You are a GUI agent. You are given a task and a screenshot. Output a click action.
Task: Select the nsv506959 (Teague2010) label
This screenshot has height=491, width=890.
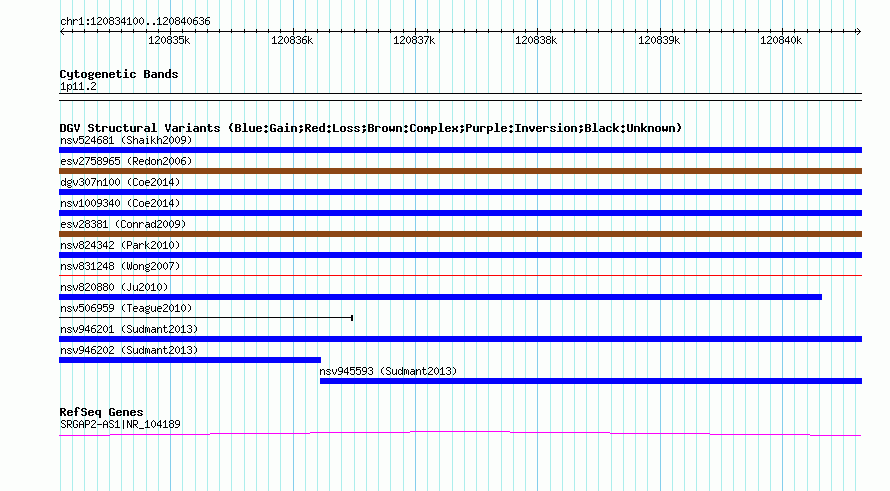tap(126, 308)
